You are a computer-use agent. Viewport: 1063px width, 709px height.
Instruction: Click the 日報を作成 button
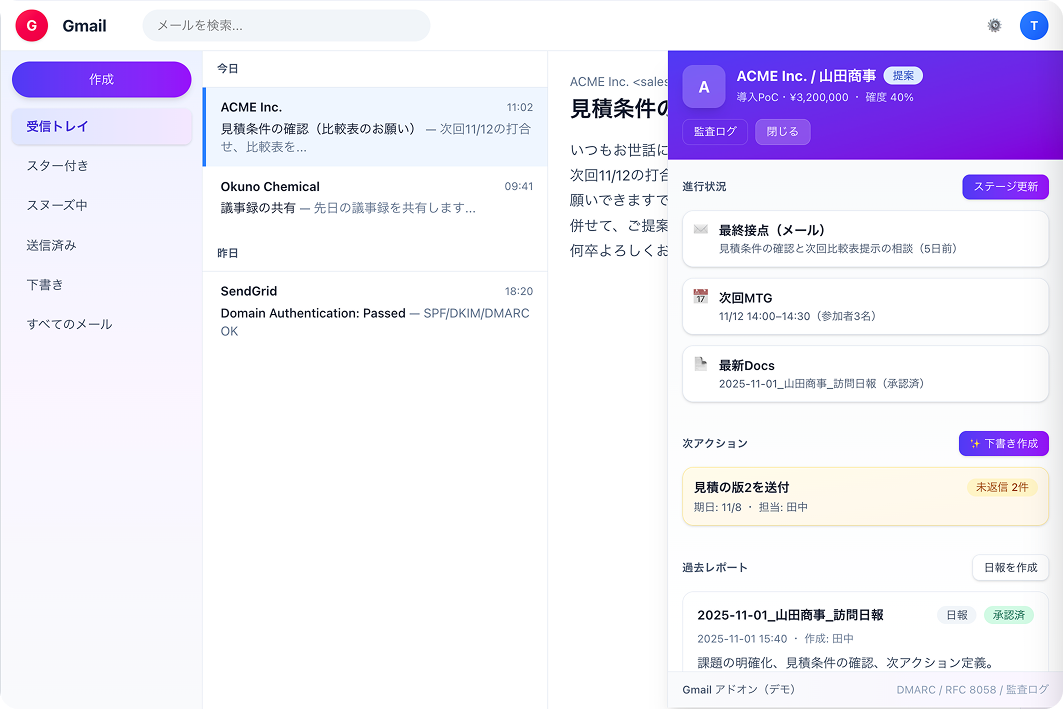click(1010, 567)
